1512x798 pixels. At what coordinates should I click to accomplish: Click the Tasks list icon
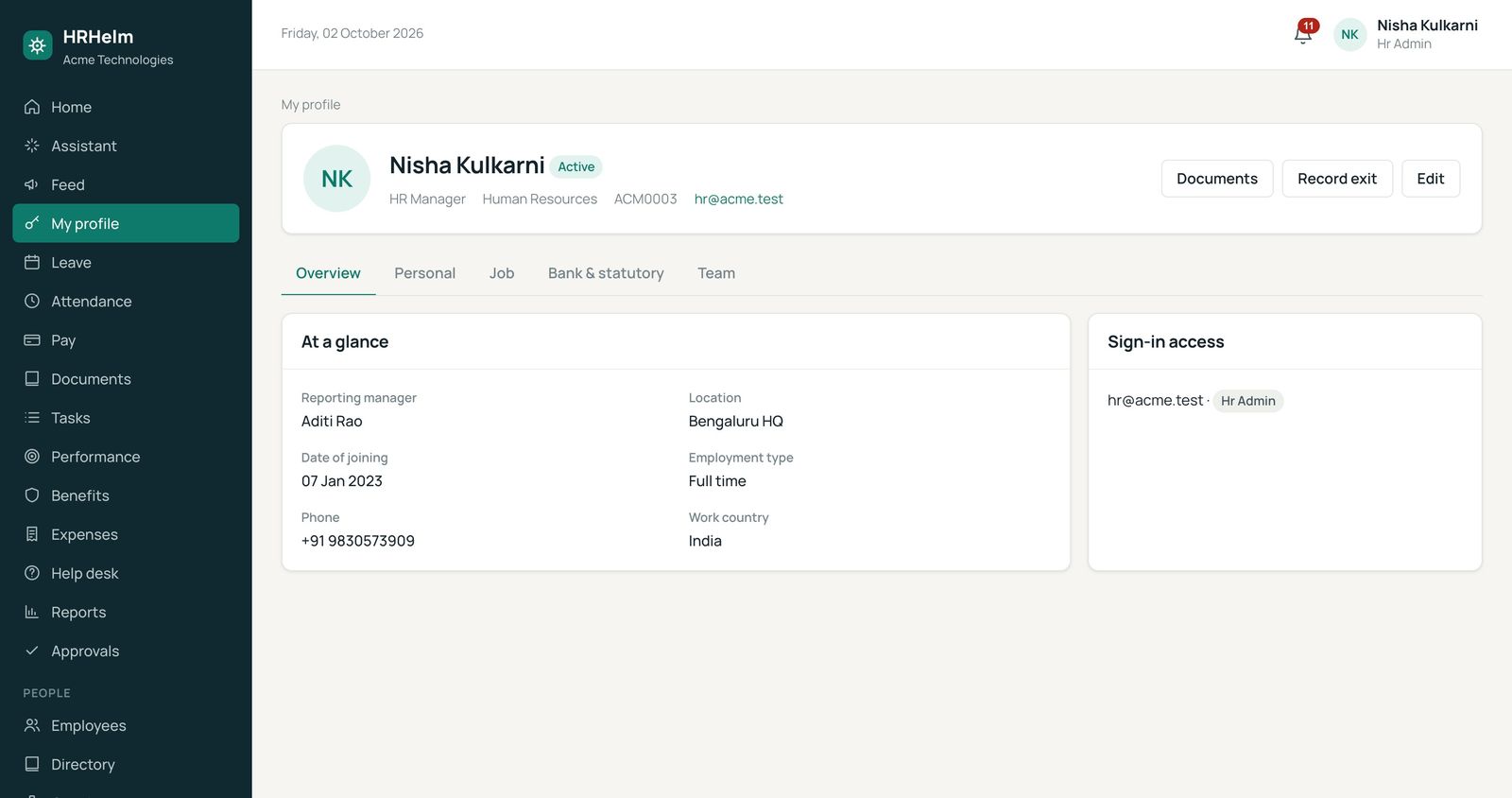pos(32,417)
